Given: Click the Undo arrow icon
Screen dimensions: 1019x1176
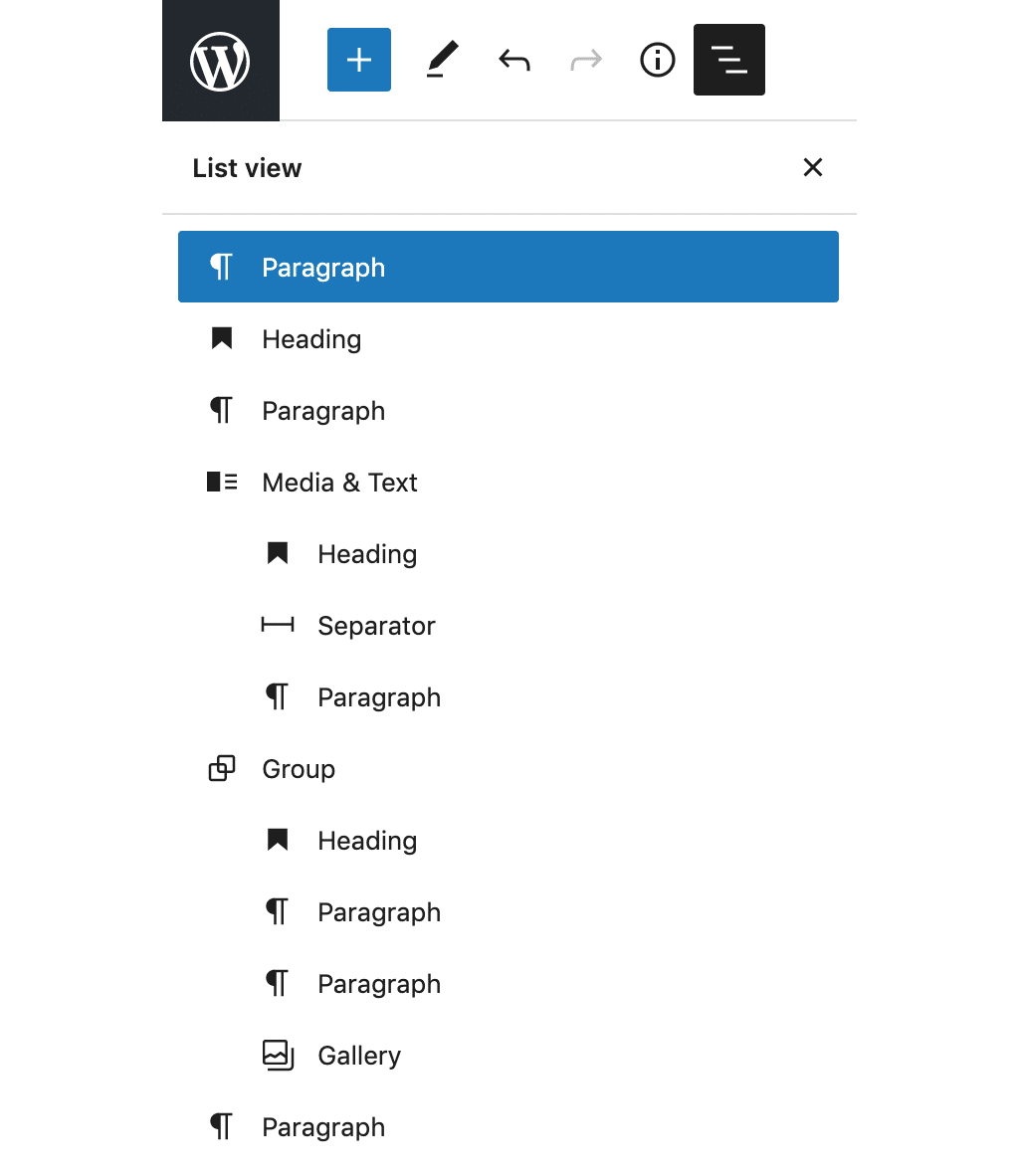Looking at the screenshot, I should [x=513, y=60].
